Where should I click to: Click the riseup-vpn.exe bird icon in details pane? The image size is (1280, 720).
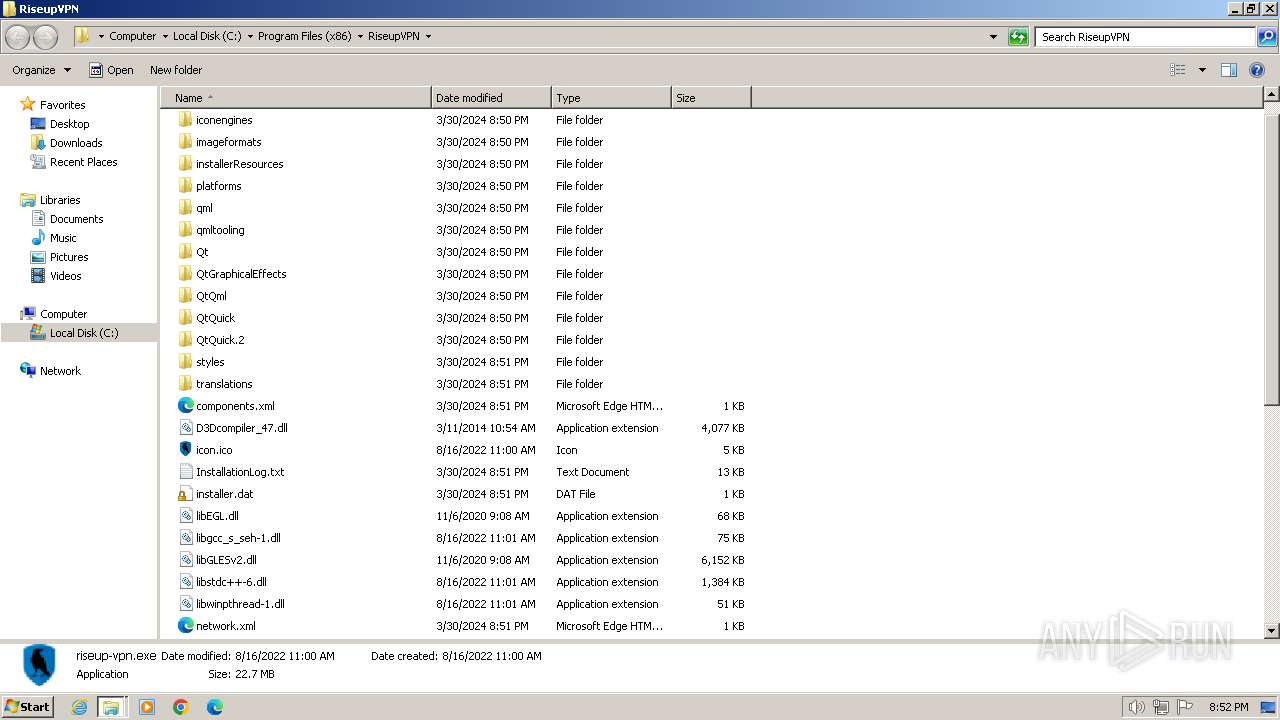point(39,665)
